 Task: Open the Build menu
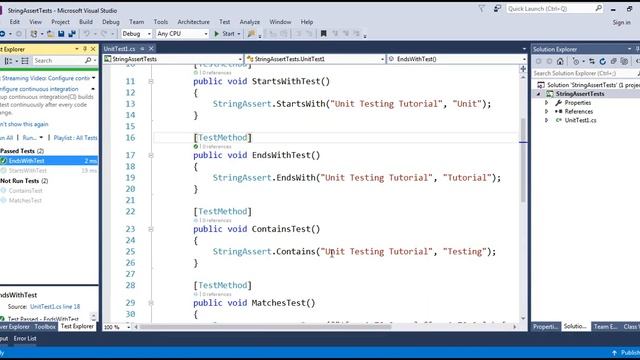pos(86,22)
